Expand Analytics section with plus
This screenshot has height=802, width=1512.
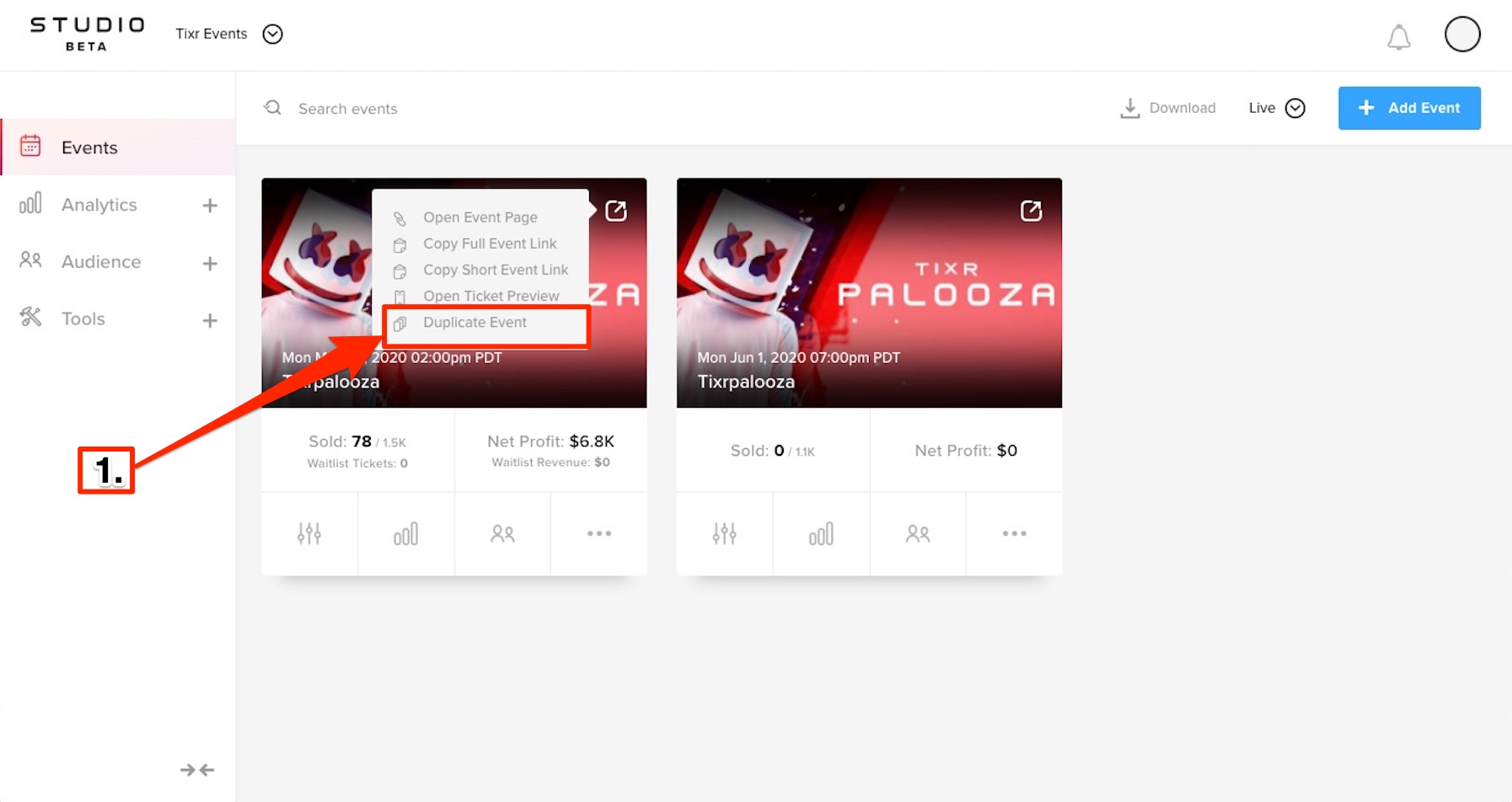[210, 205]
